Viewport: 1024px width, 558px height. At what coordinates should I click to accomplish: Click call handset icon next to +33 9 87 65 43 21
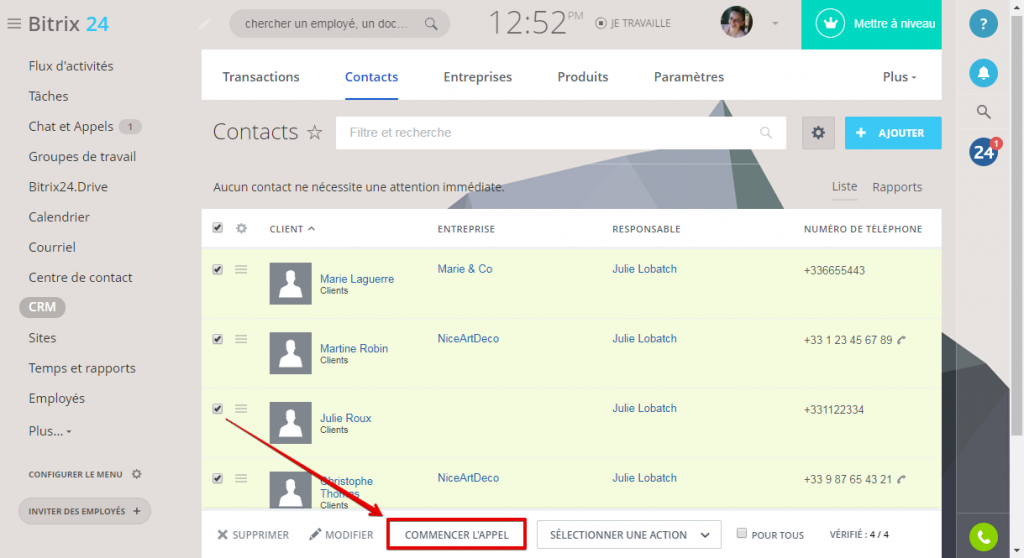(x=902, y=479)
